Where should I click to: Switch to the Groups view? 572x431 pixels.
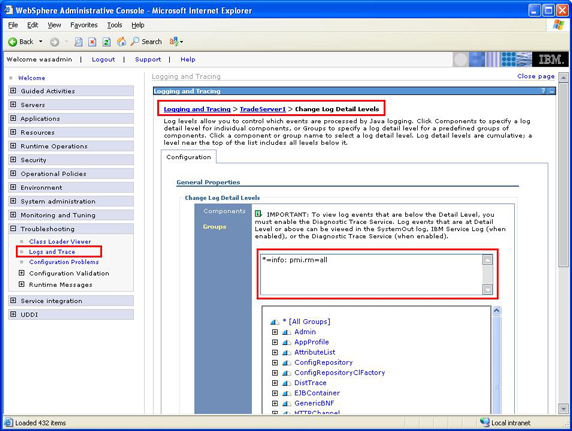click(x=214, y=227)
